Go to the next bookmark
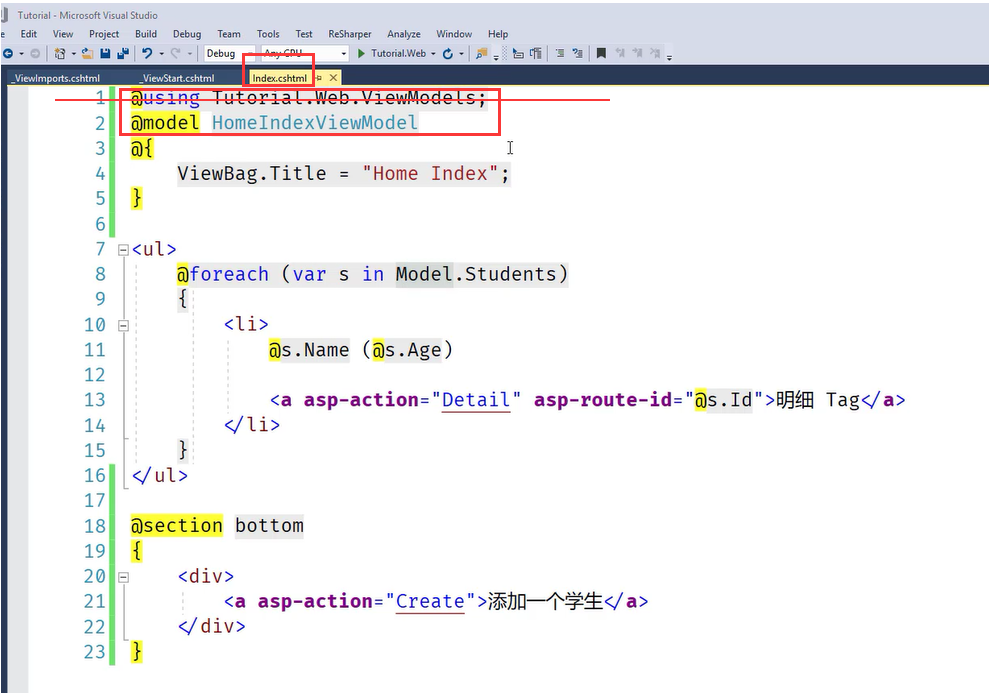The height and width of the screenshot is (694, 990). pos(637,54)
